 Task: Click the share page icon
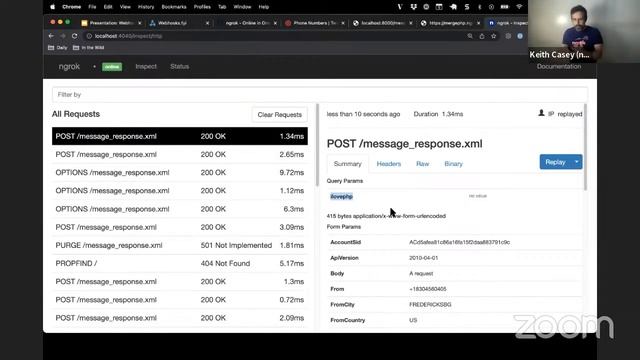482,36
